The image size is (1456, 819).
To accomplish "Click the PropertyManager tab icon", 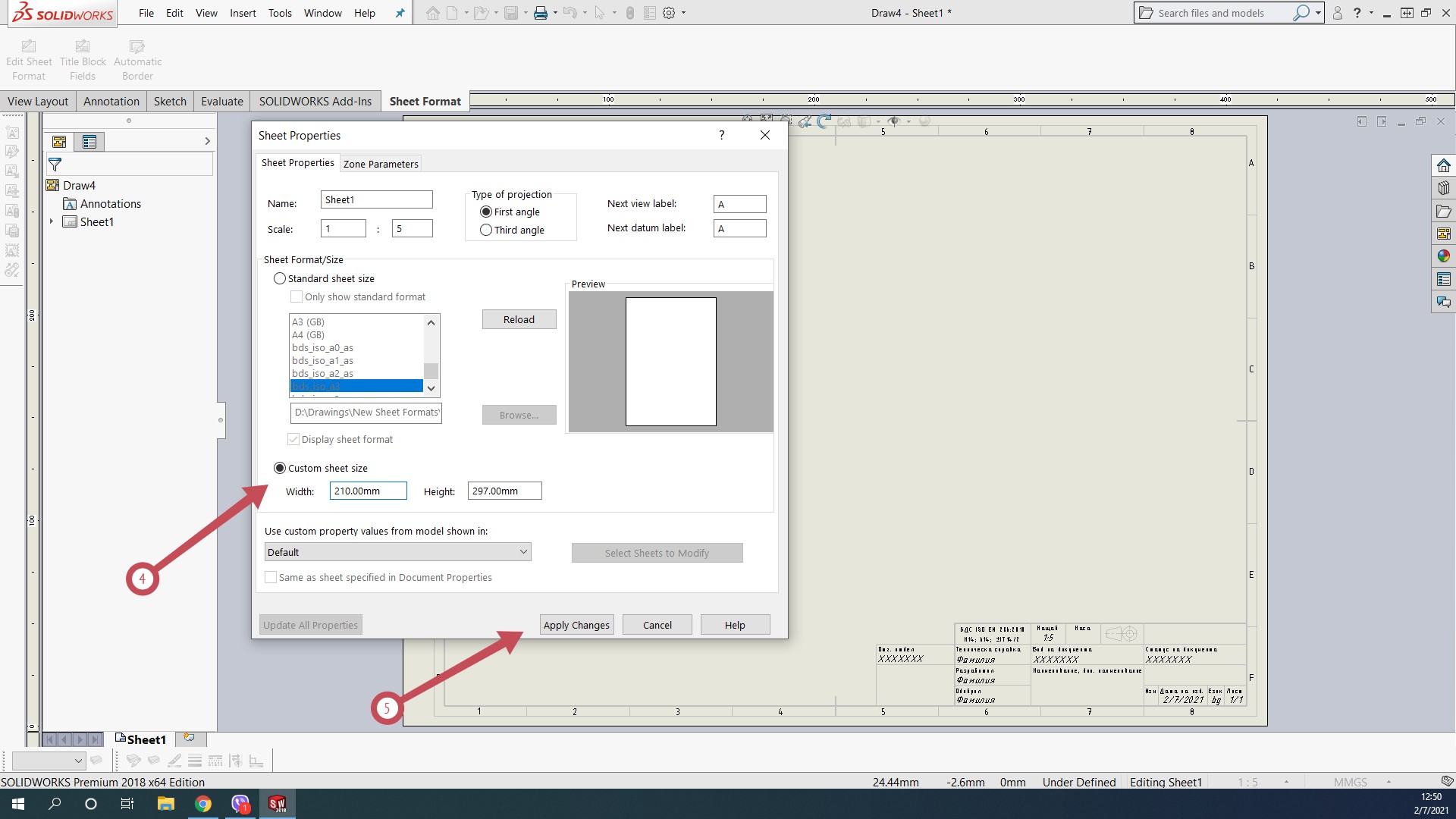I will click(89, 142).
